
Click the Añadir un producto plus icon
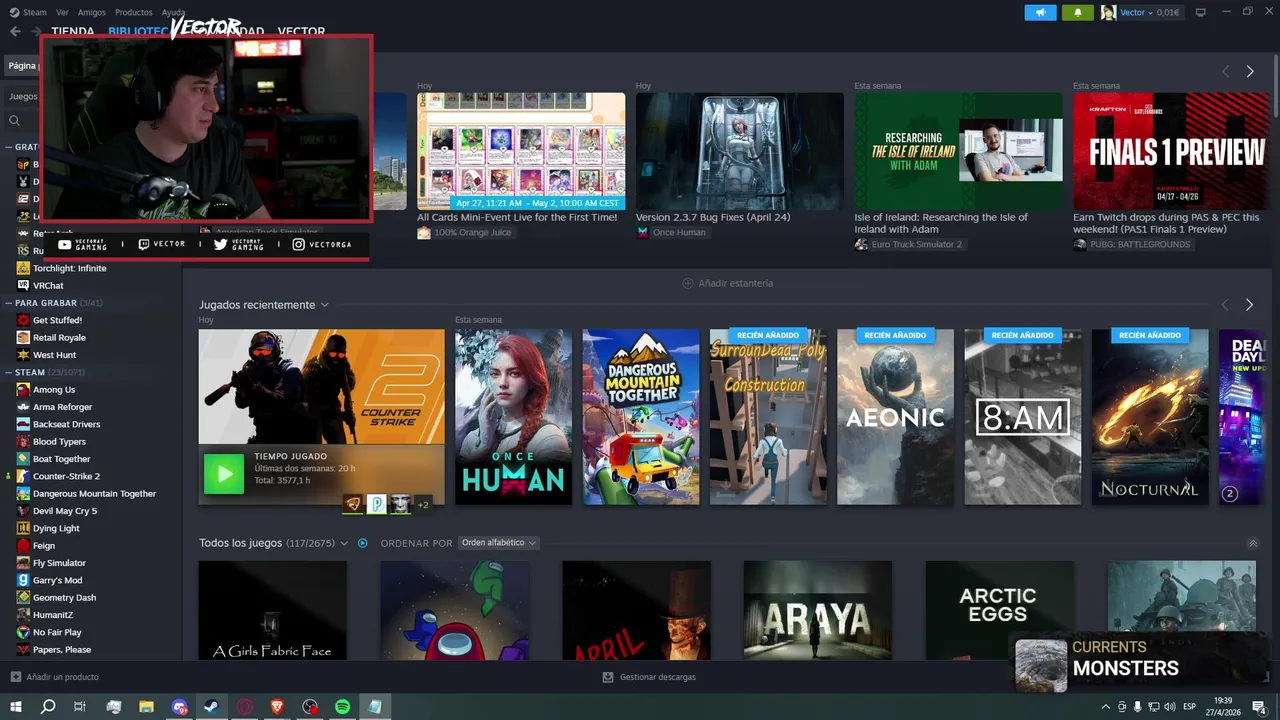click(15, 677)
